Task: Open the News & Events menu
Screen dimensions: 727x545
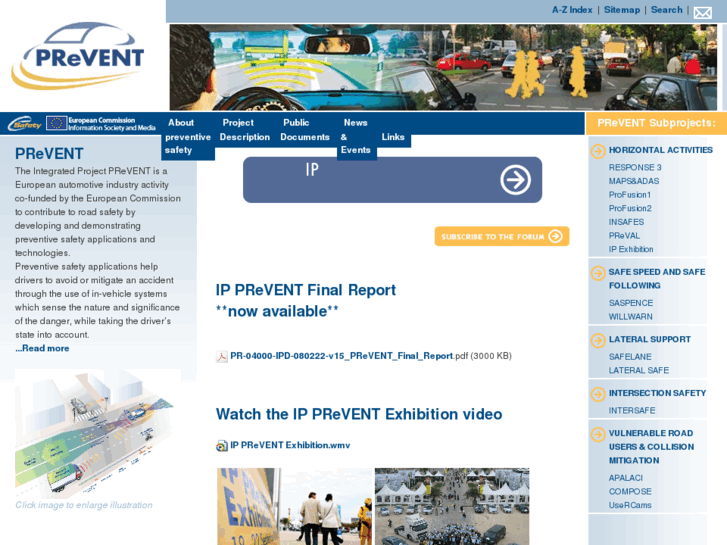Action: (x=356, y=136)
